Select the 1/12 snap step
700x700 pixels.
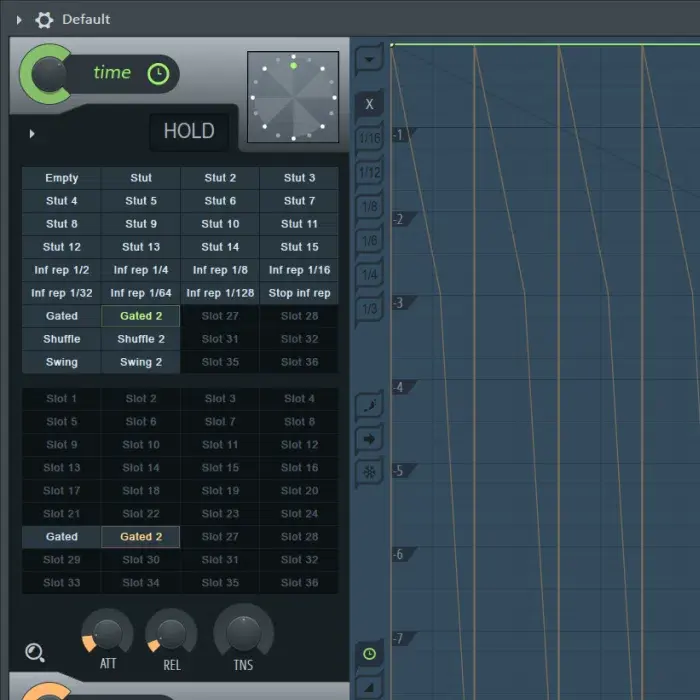coord(369,172)
